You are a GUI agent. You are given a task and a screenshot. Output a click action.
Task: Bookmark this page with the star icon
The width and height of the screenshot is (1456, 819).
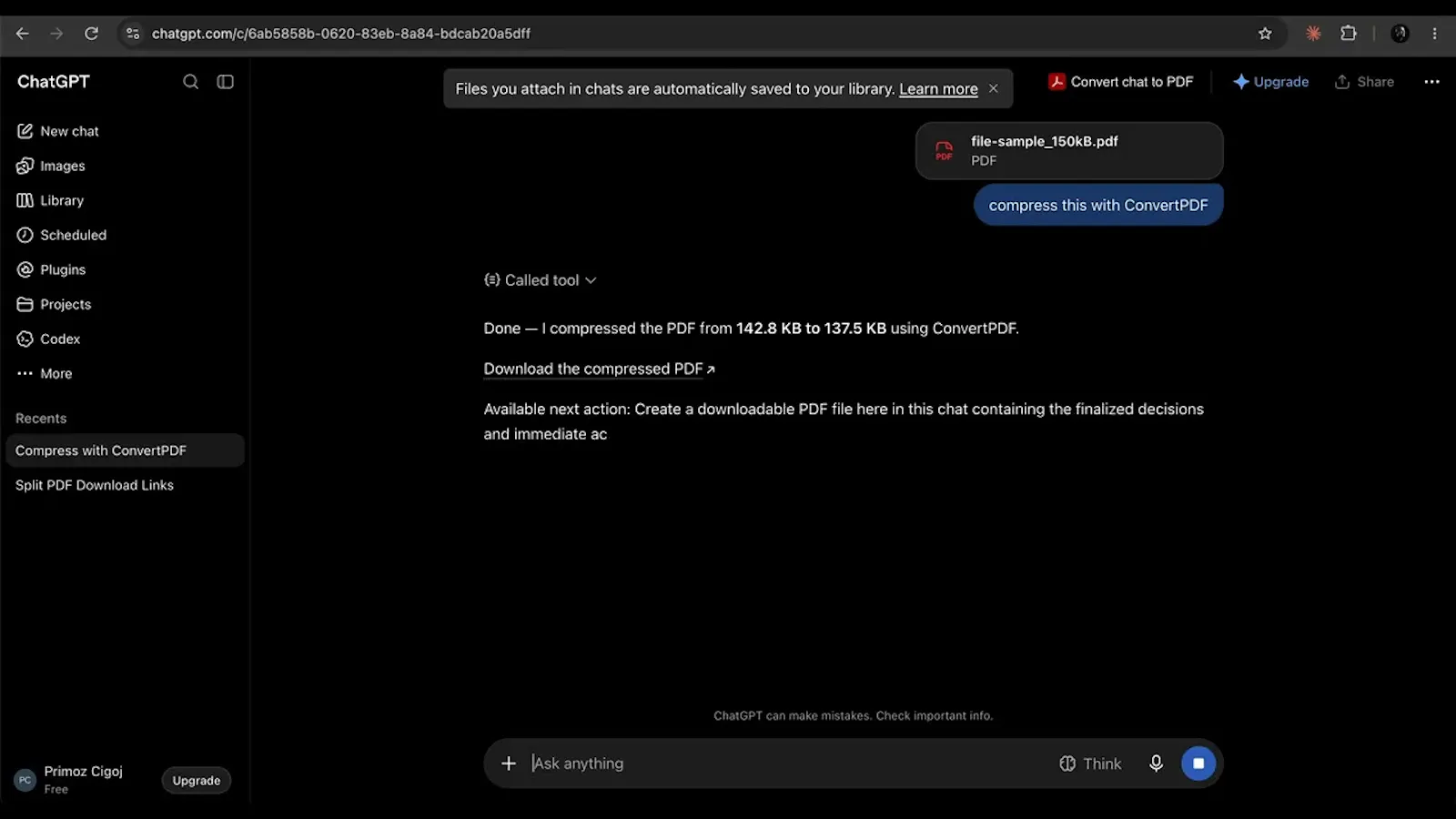(x=1265, y=34)
